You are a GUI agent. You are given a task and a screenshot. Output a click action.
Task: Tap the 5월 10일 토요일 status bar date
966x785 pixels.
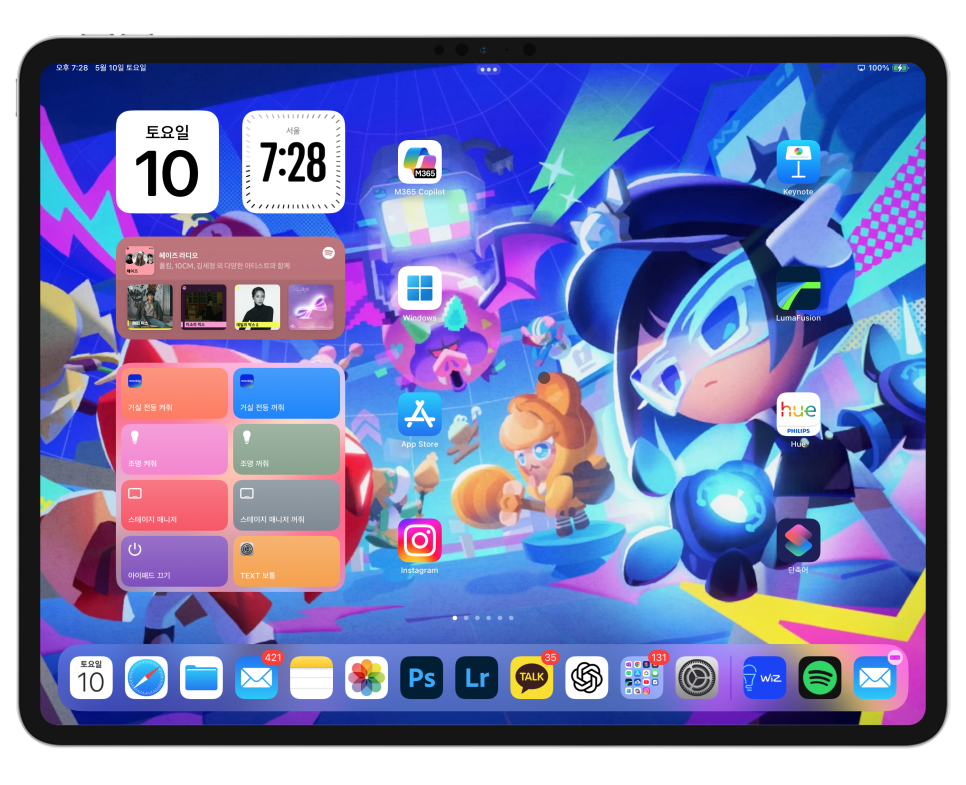tap(121, 68)
